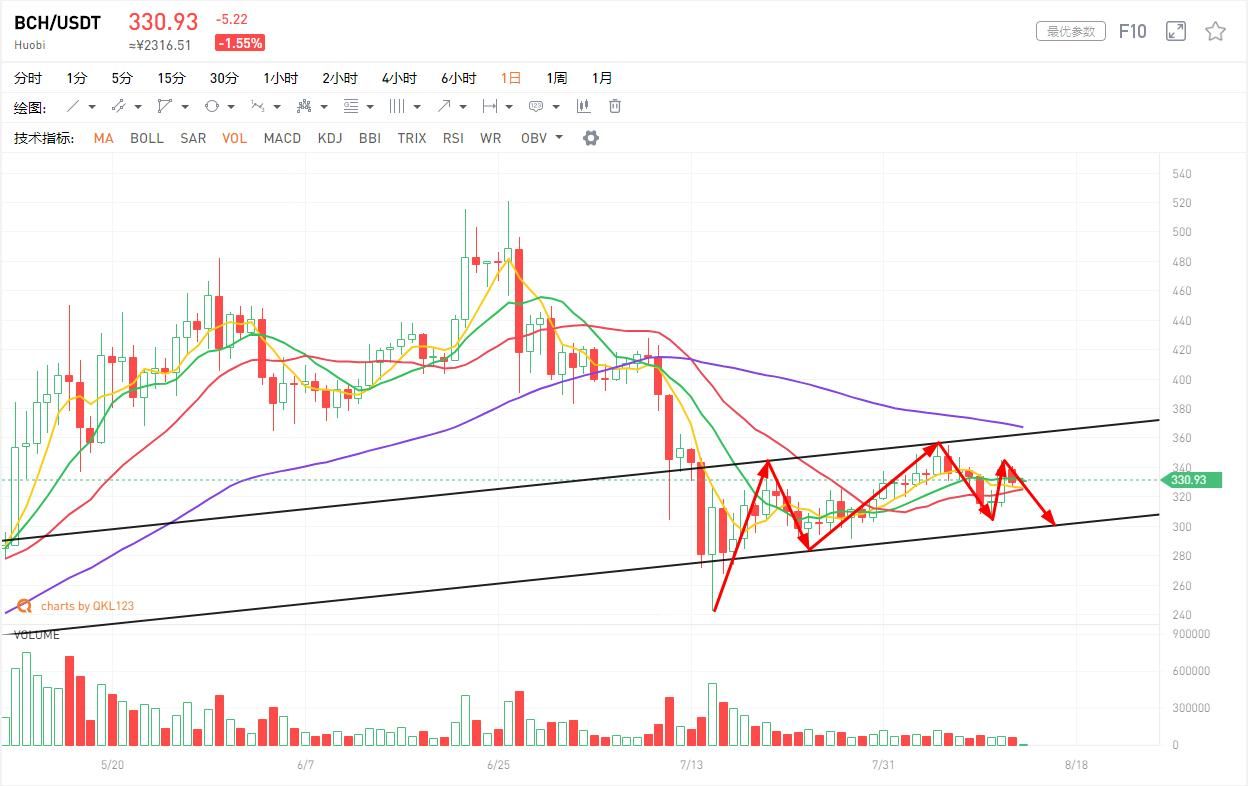Open price label tool options dropdown
This screenshot has height=786, width=1248.
click(555, 107)
